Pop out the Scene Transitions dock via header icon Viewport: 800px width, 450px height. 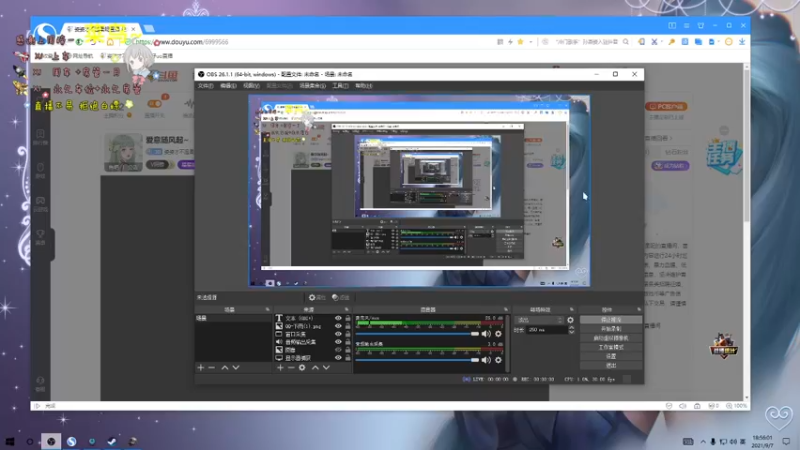(x=571, y=310)
